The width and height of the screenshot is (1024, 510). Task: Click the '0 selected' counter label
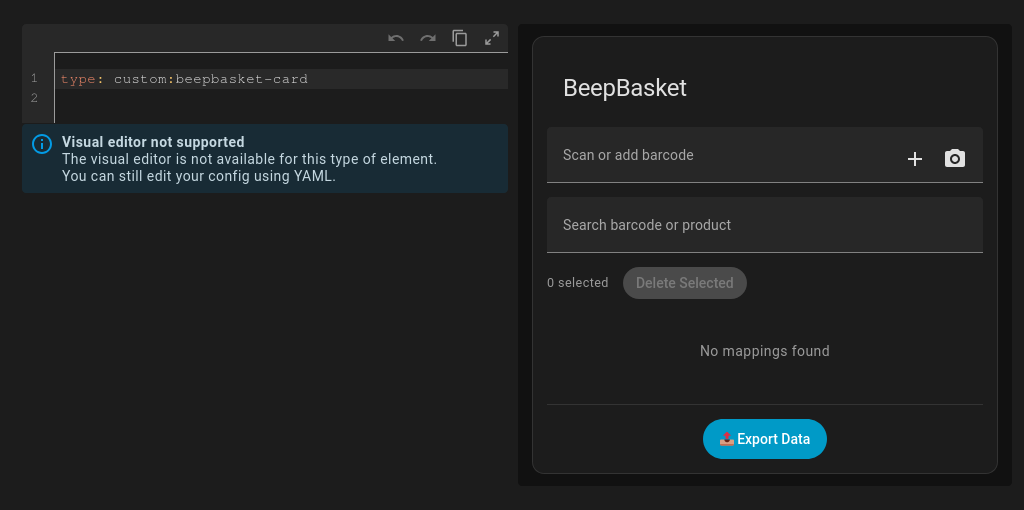pyautogui.click(x=577, y=283)
